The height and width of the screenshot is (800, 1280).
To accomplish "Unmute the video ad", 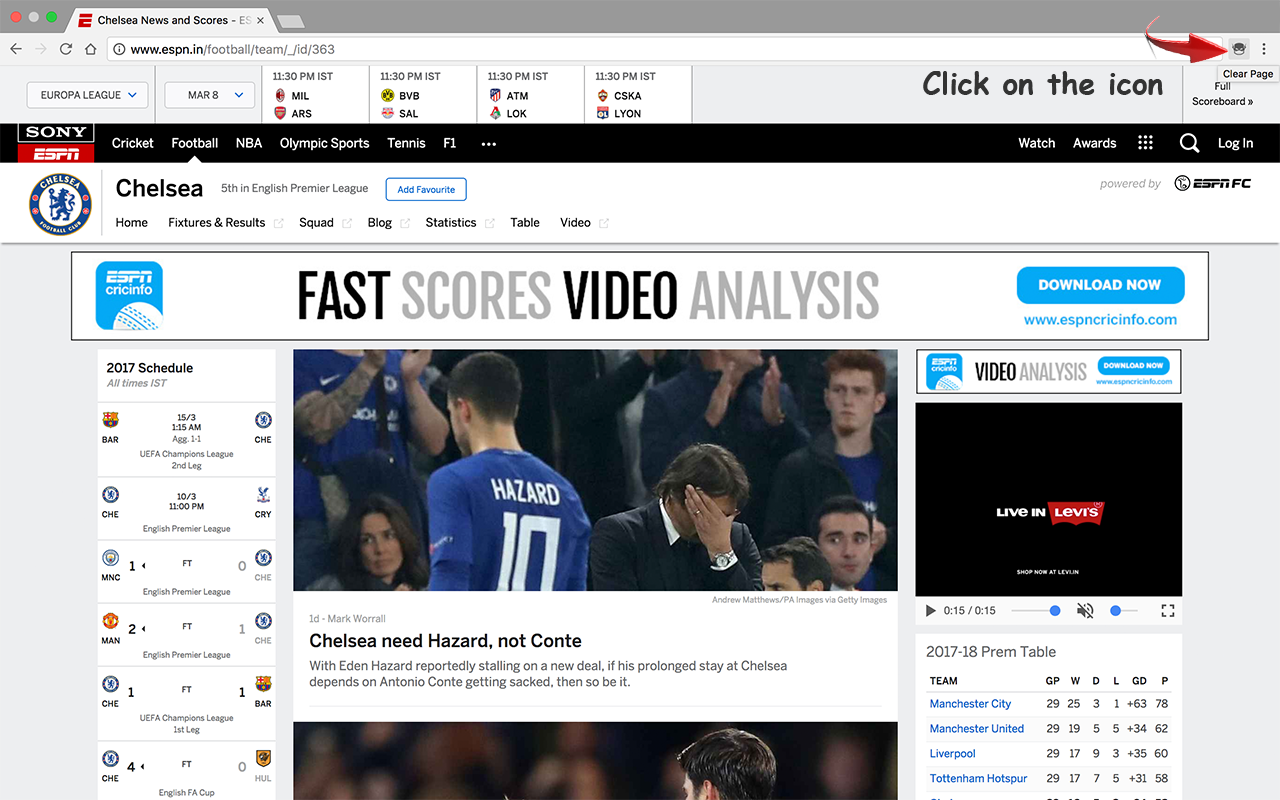I will (x=1085, y=610).
